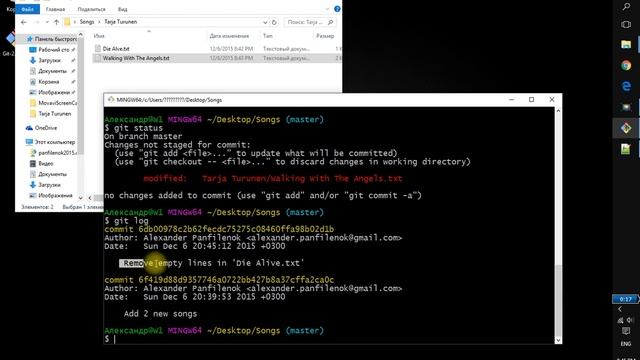Open Task View on the taskbar
Screen dimensions: 640x360
click(x=626, y=24)
